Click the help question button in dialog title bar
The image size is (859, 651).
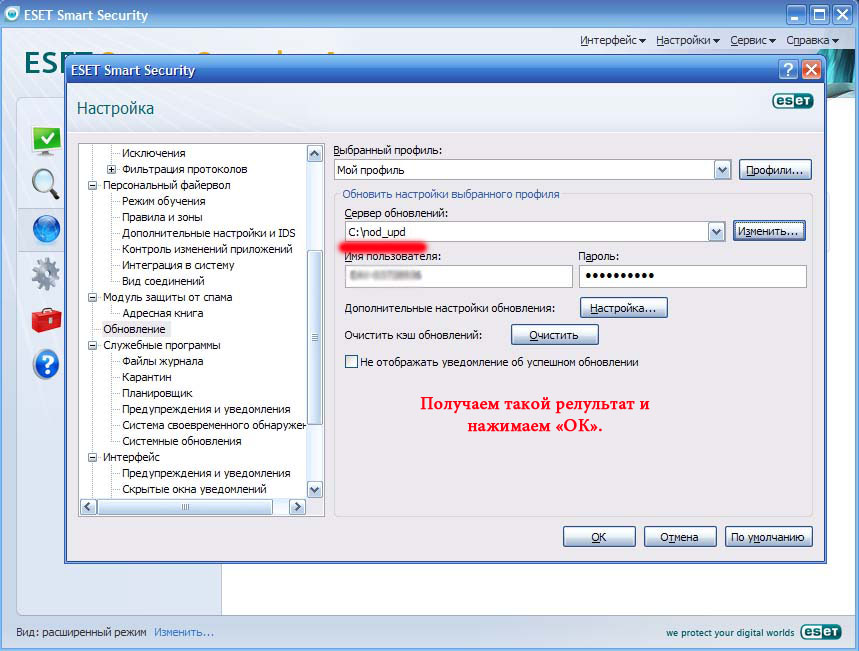(788, 70)
